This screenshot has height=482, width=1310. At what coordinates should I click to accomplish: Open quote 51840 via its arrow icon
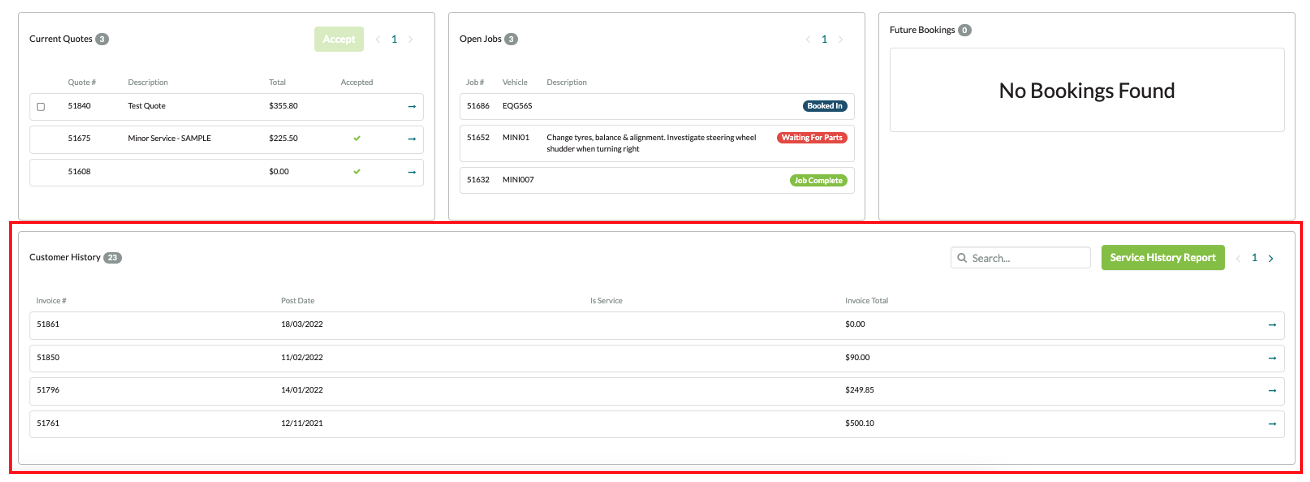coord(411,106)
